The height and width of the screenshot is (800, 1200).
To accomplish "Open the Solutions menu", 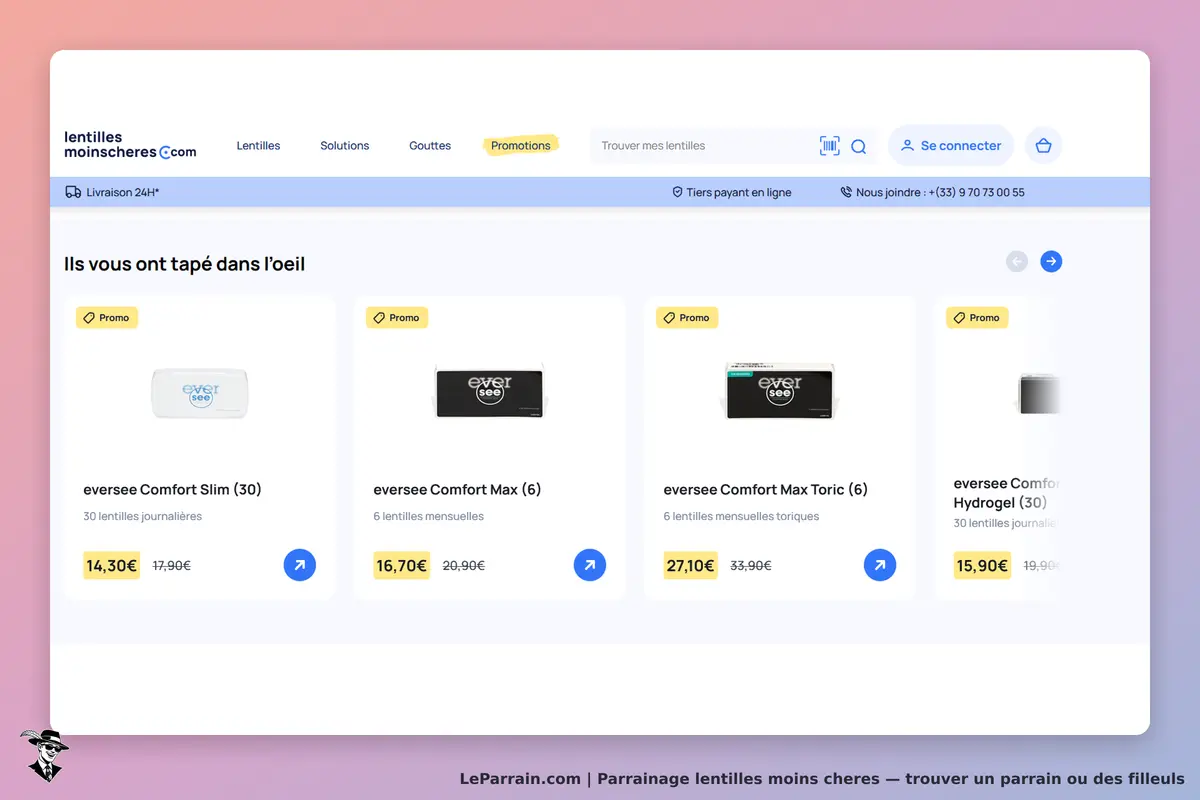I will [345, 146].
